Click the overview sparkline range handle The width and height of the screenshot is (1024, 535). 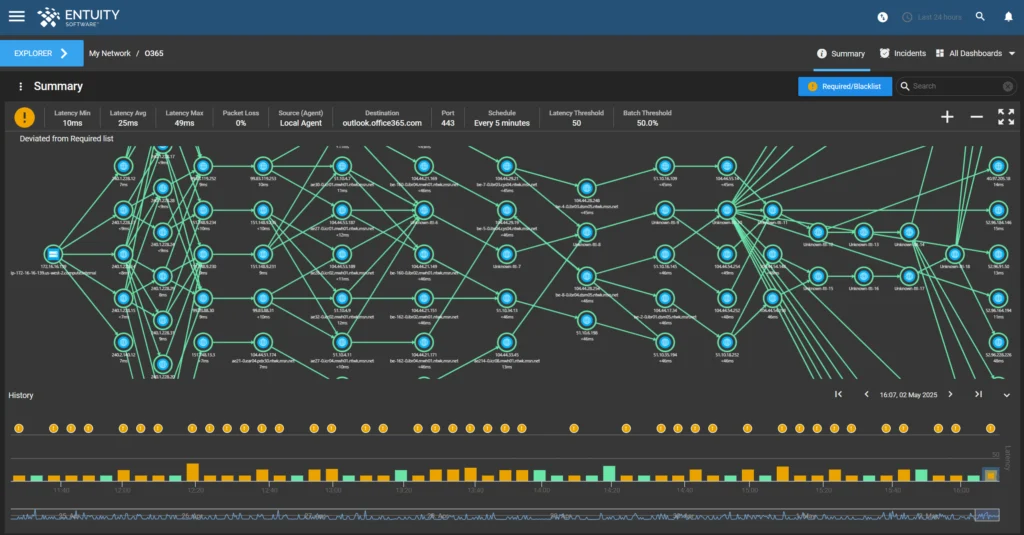(987, 515)
